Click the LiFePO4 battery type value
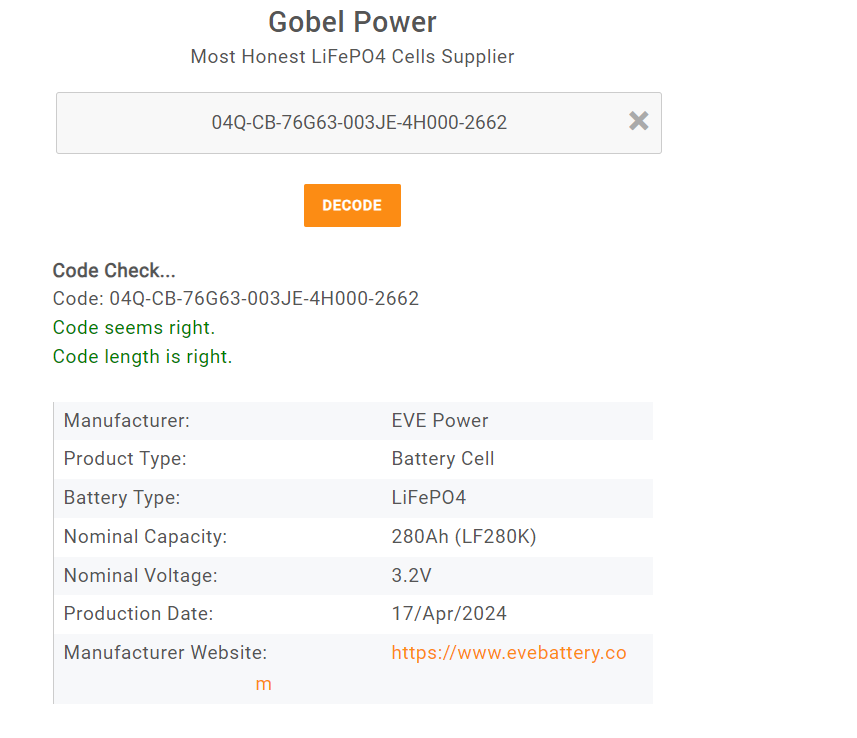Image resolution: width=857 pixels, height=738 pixels. click(x=428, y=498)
